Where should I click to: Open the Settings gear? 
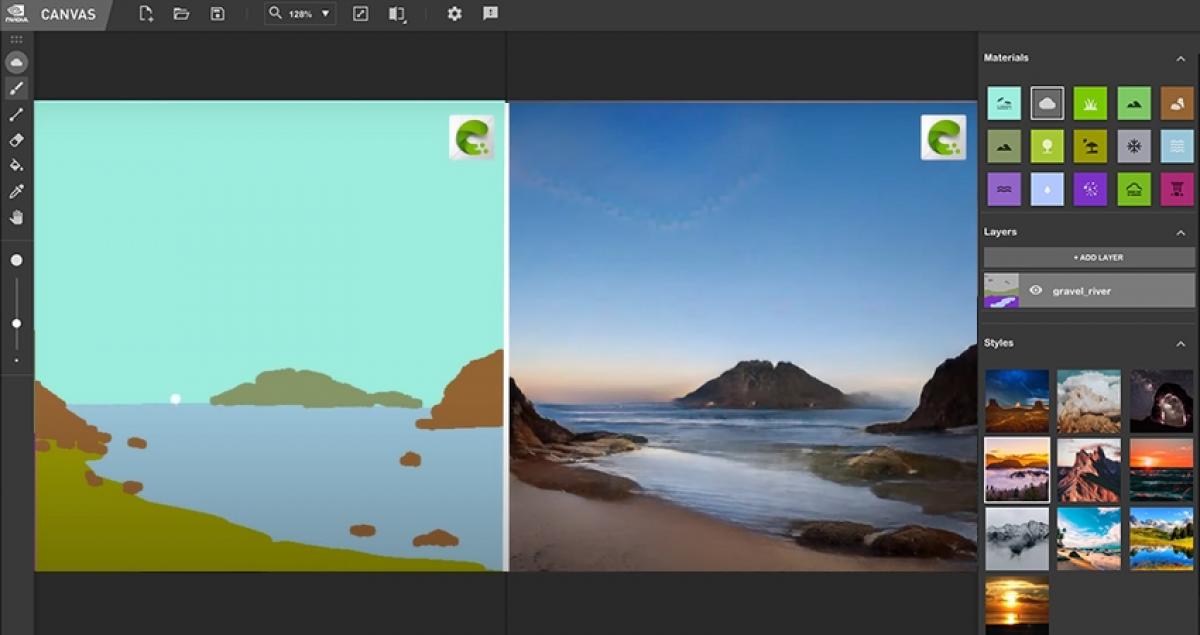click(x=454, y=14)
